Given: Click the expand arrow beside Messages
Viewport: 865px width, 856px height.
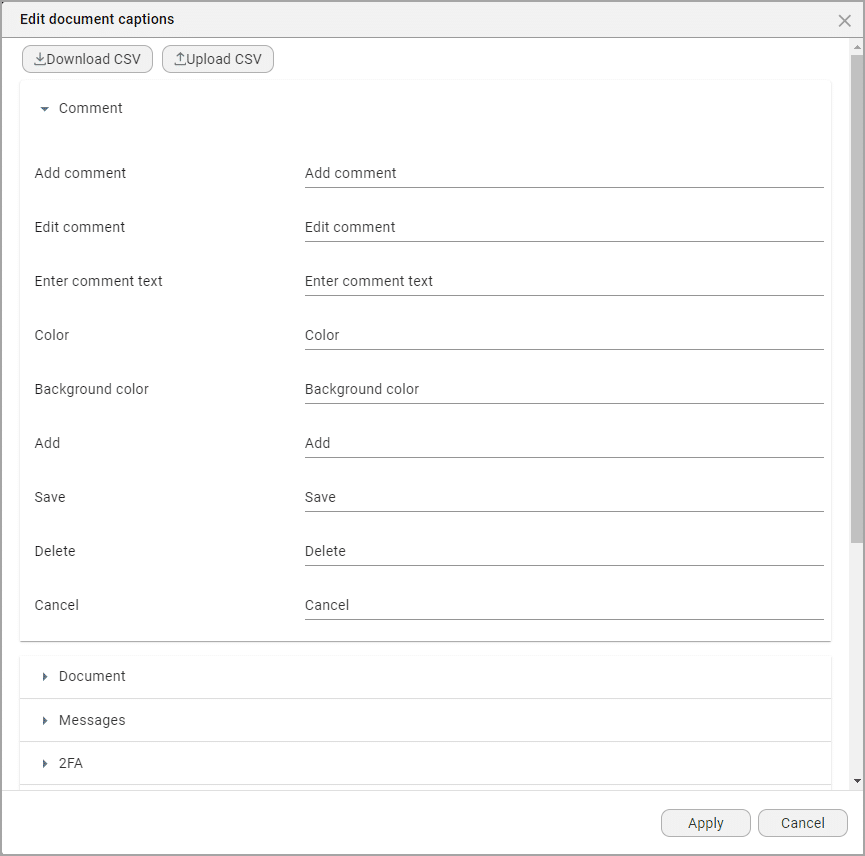Looking at the screenshot, I should 44,720.
